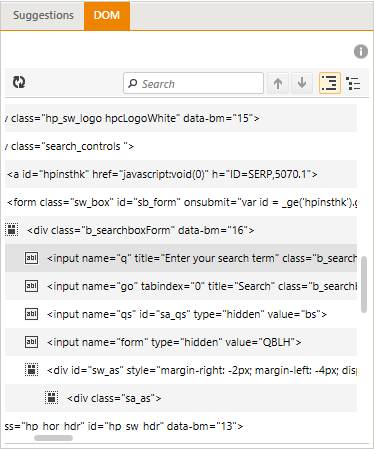Select the div class="sa_as" row

coord(181,398)
